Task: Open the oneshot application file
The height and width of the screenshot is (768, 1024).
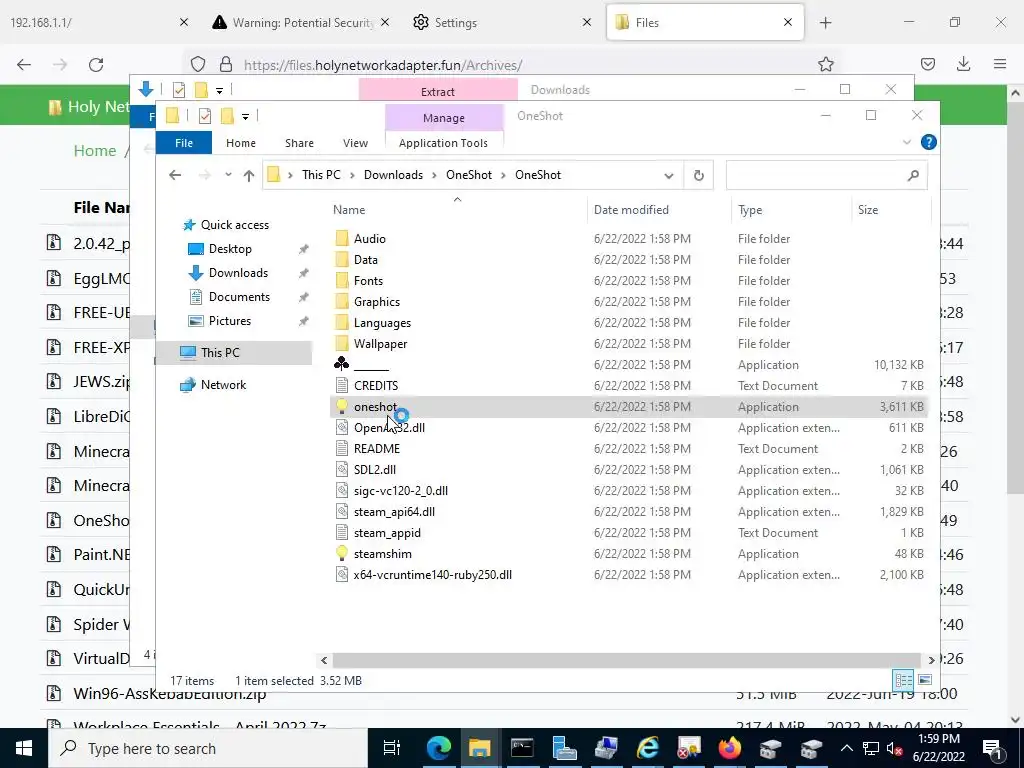Action: coord(375,407)
